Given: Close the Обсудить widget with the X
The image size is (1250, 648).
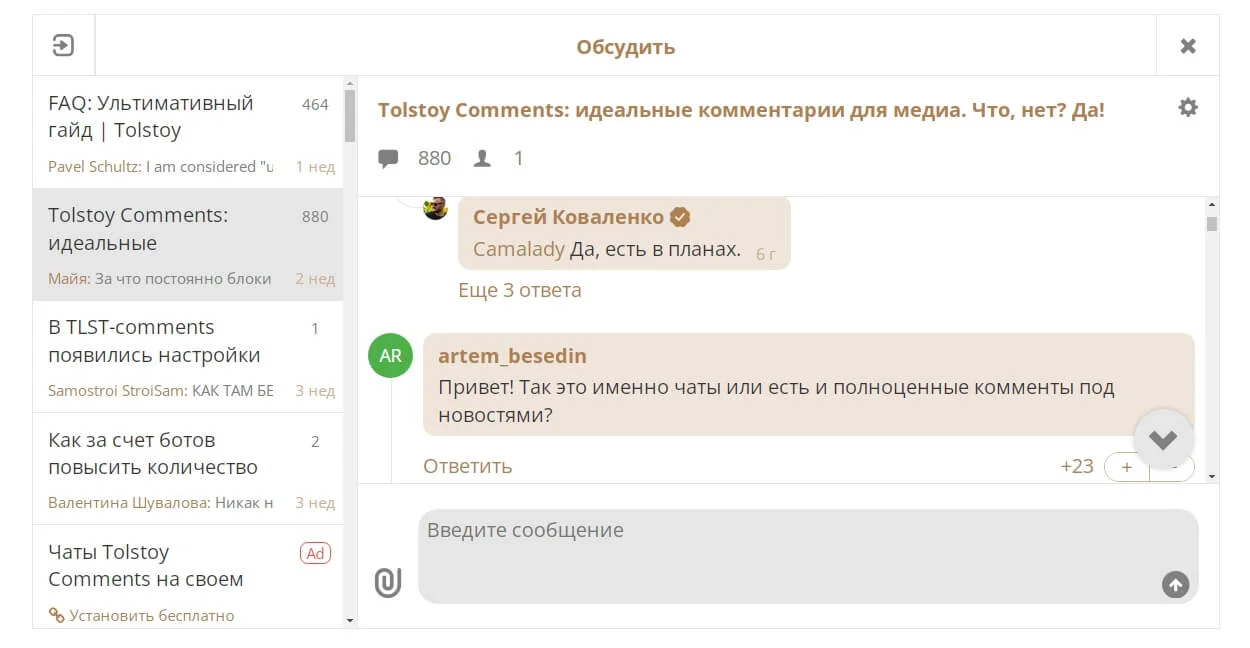Looking at the screenshot, I should point(1187,46).
